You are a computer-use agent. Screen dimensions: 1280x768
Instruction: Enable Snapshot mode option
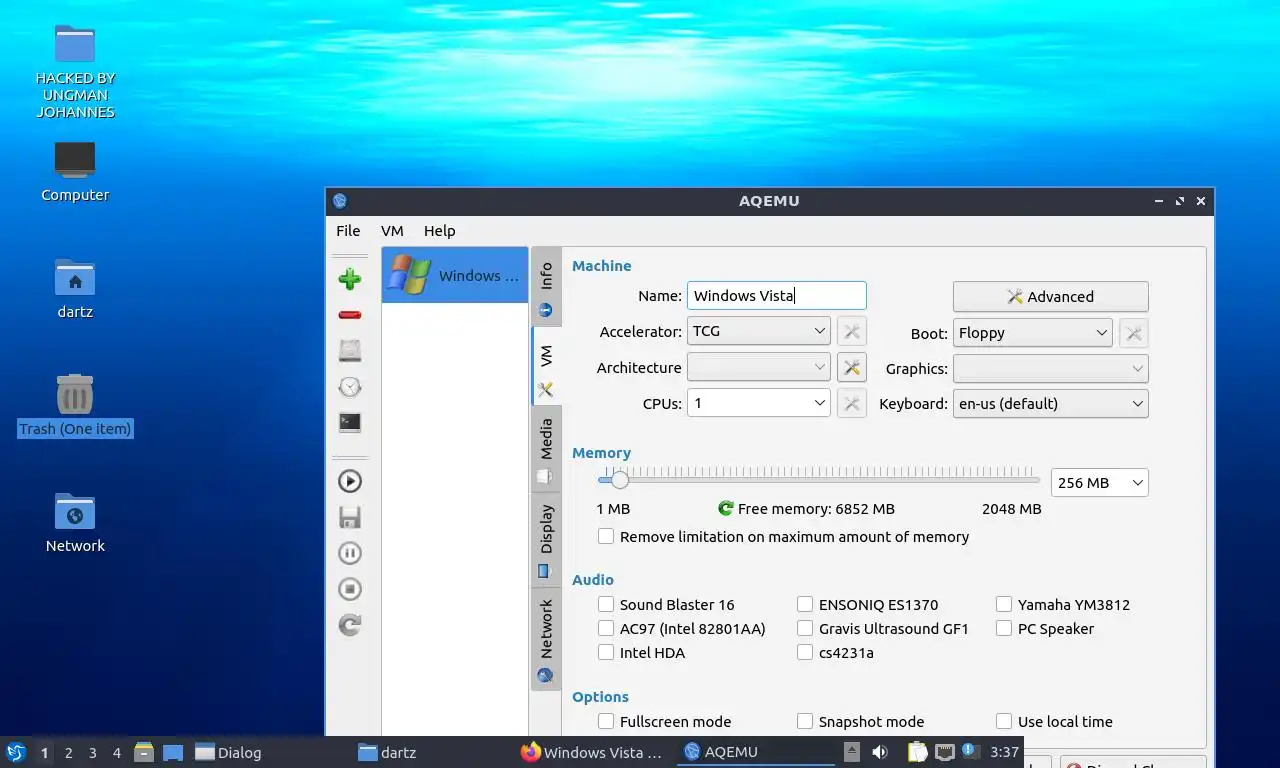coord(805,721)
